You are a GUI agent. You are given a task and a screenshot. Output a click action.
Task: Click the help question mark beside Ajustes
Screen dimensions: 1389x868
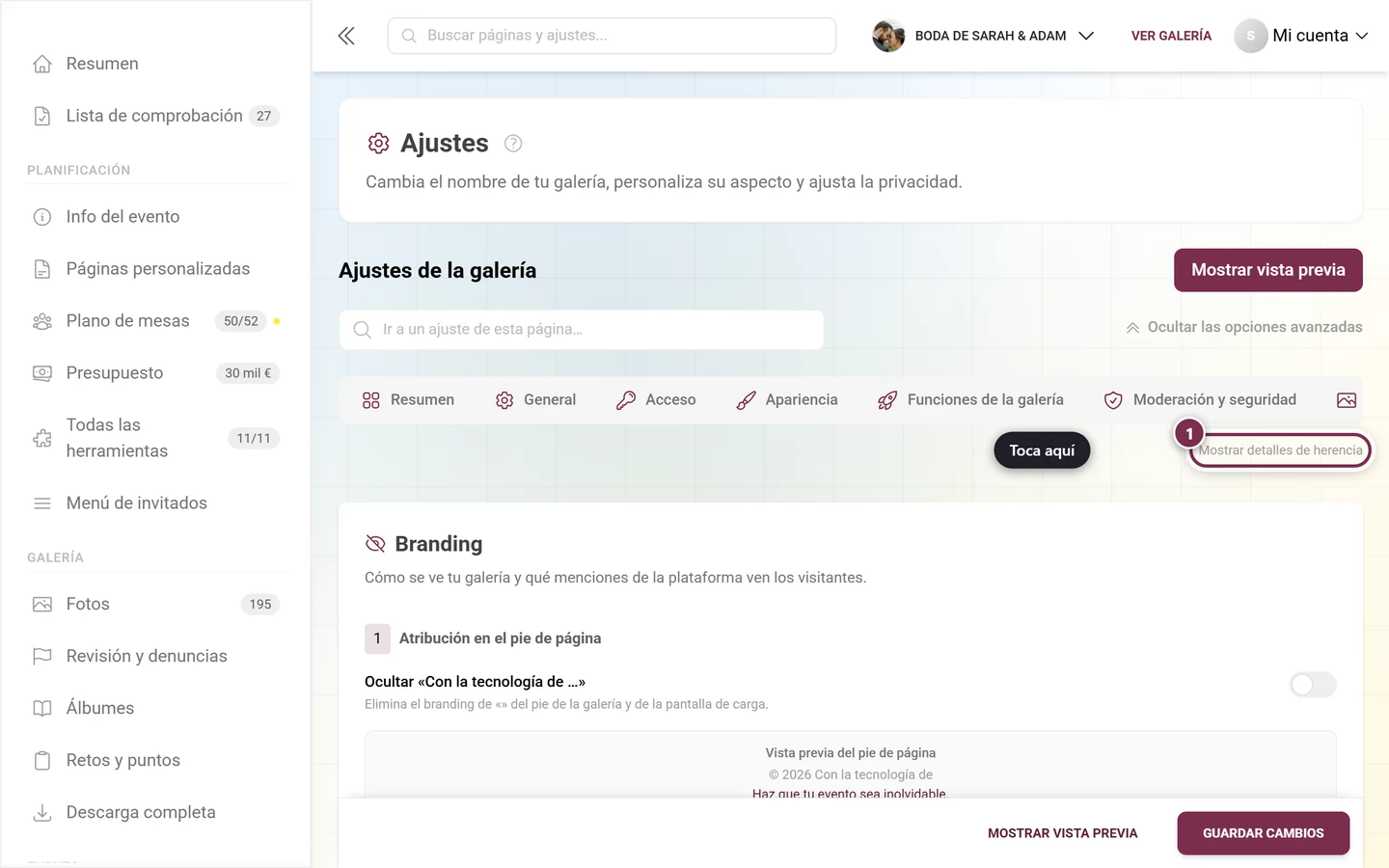point(513,144)
